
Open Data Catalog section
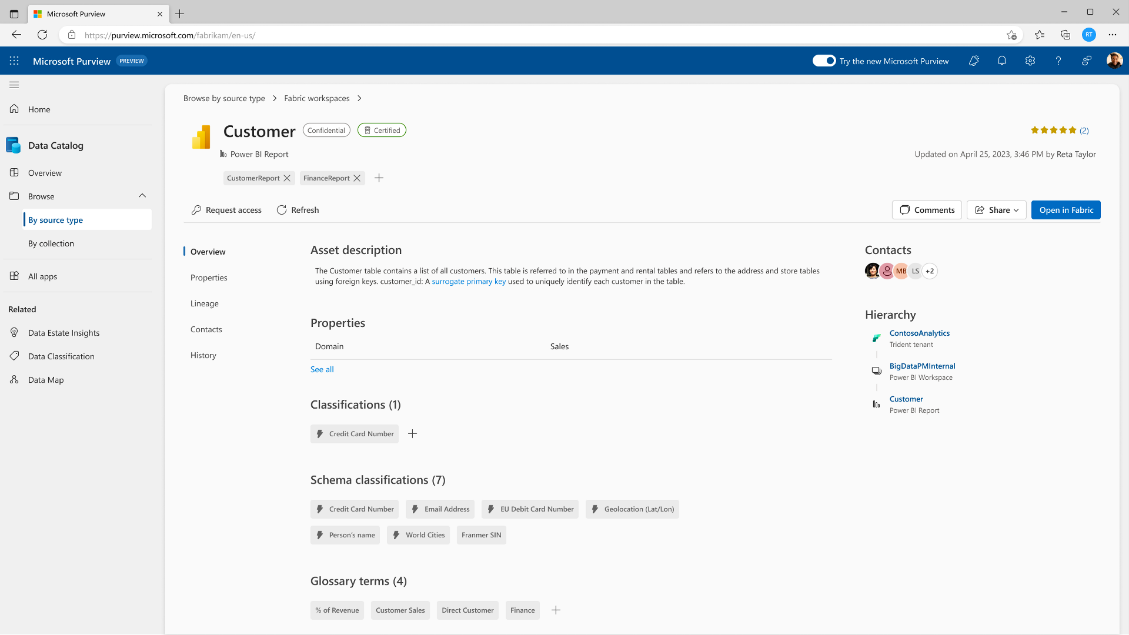[x=55, y=145]
